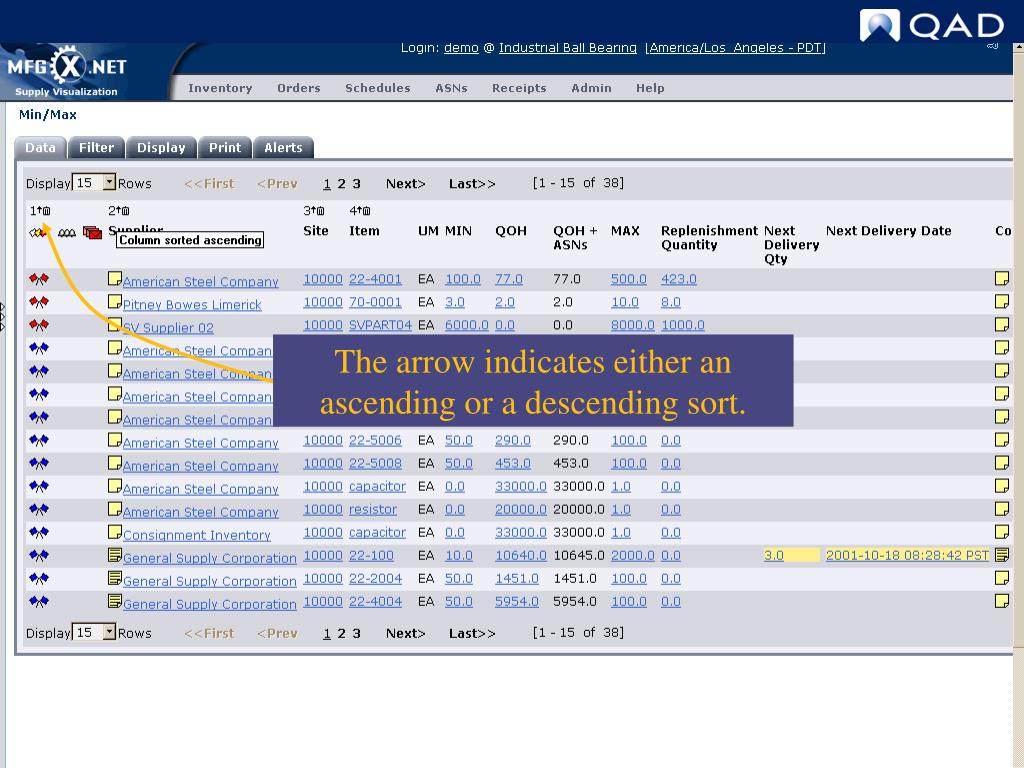
Task: Switch to the Filter tab
Action: 97,148
